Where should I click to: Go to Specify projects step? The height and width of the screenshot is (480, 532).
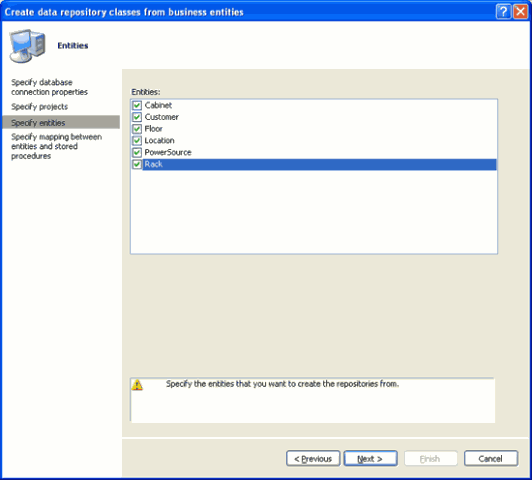pyautogui.click(x=39, y=107)
